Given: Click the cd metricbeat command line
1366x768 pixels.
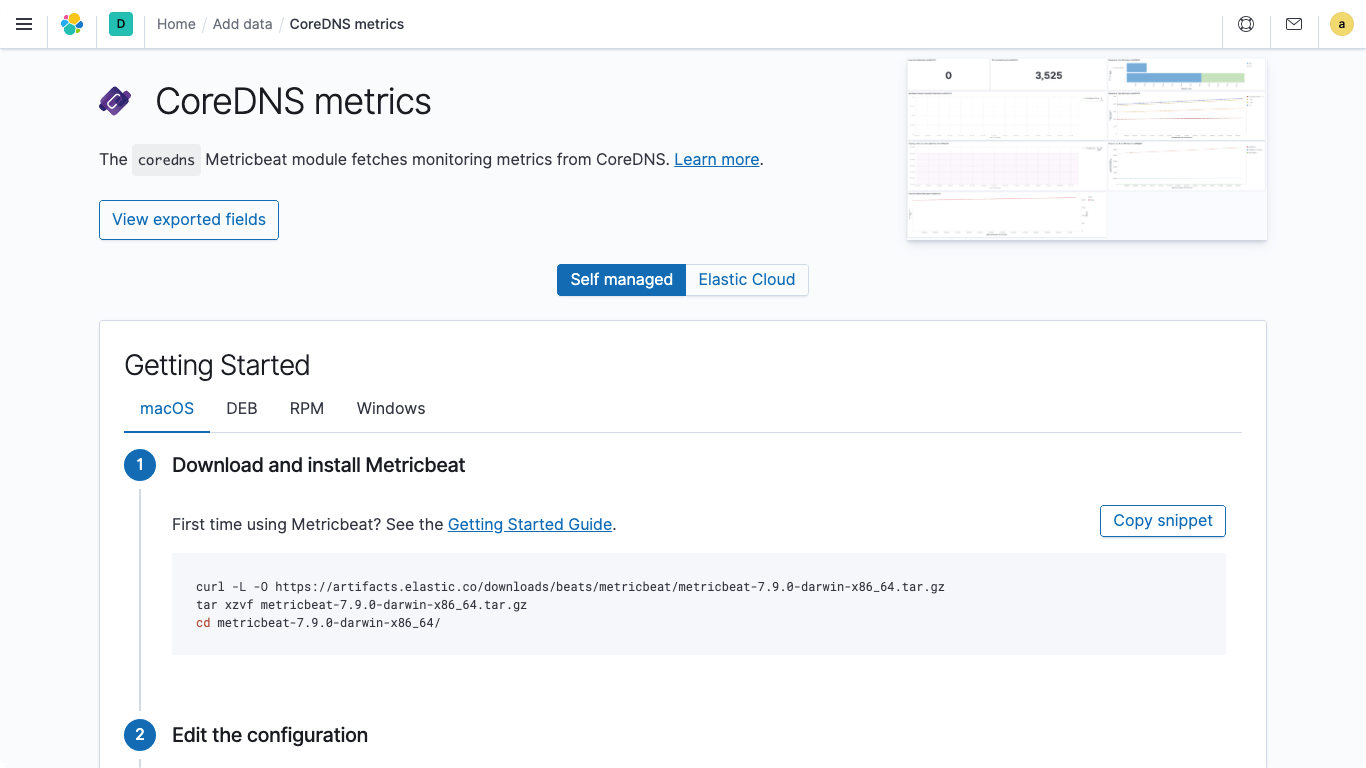Looking at the screenshot, I should coord(318,623).
